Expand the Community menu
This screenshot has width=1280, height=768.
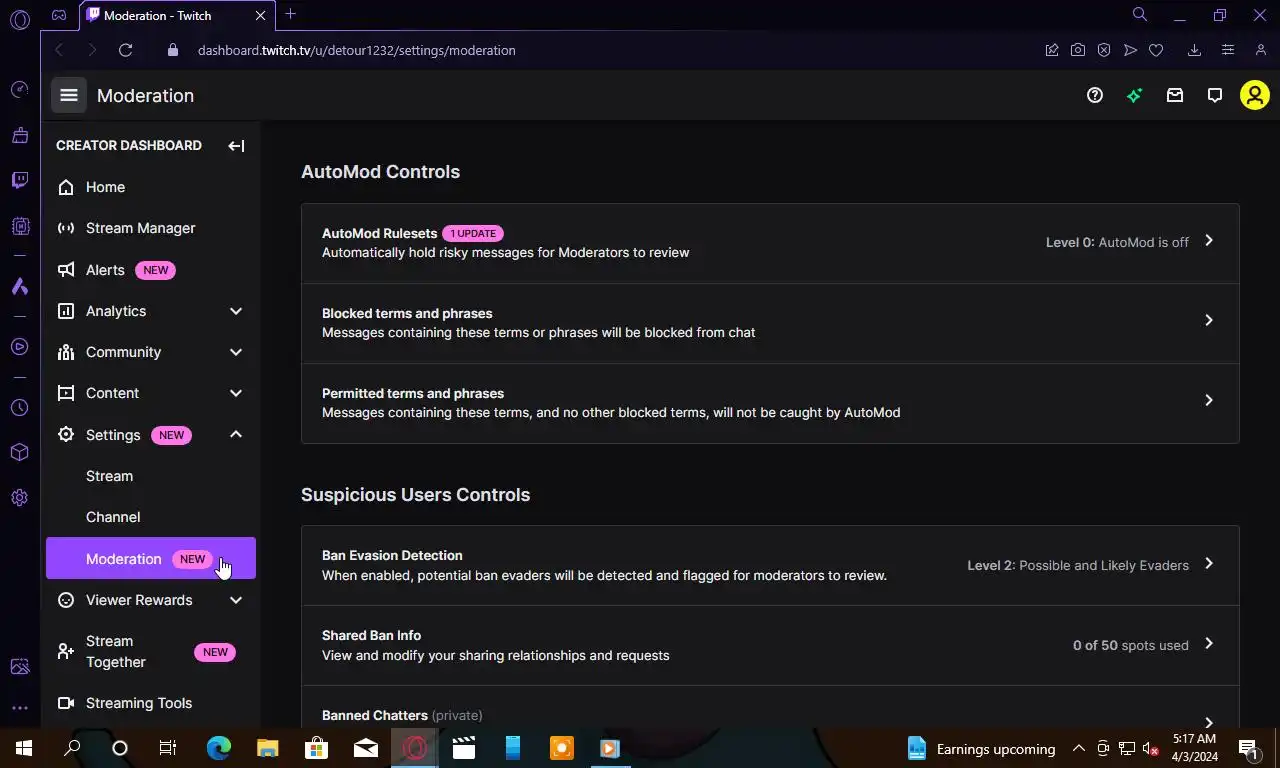(236, 352)
